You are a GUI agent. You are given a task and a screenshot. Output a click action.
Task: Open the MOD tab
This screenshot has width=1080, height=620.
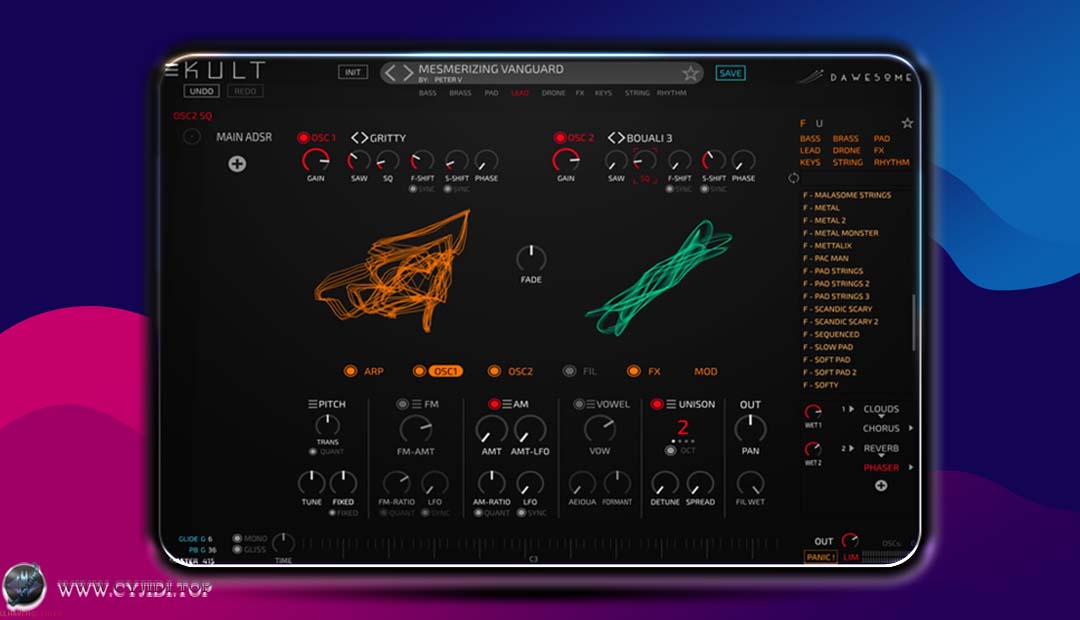pos(705,371)
